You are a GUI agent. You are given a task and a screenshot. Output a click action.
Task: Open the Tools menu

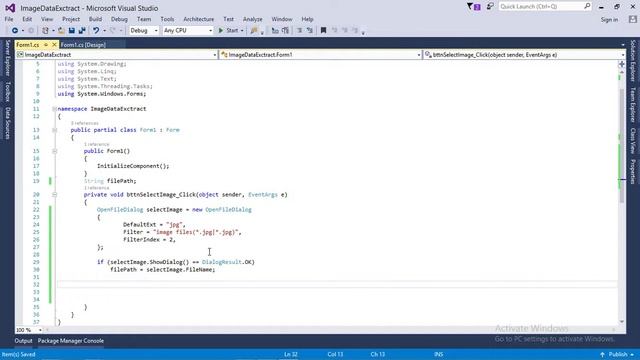click(167, 19)
